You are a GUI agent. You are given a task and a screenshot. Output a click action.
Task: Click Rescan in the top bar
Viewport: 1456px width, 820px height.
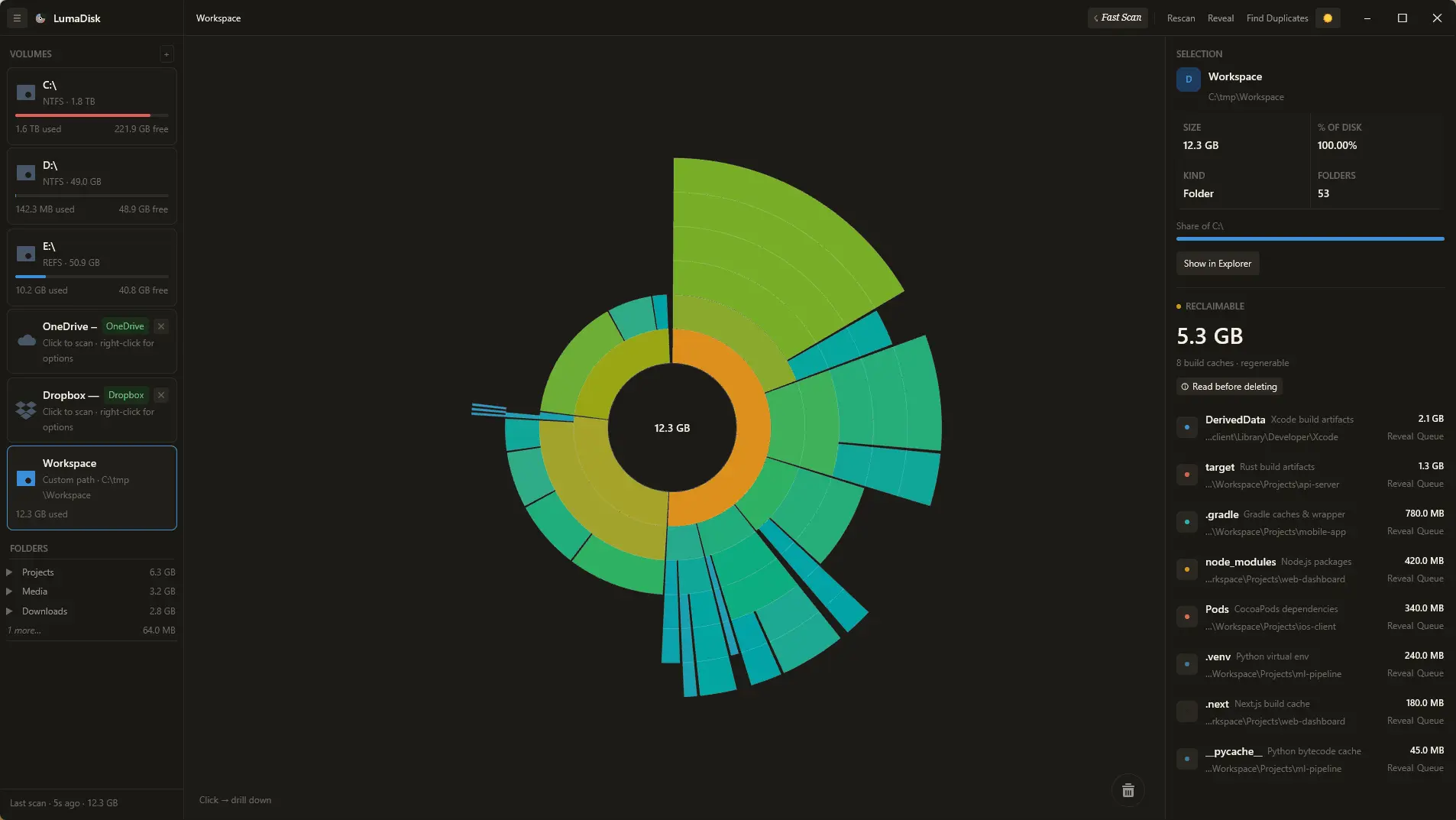pos(1181,18)
